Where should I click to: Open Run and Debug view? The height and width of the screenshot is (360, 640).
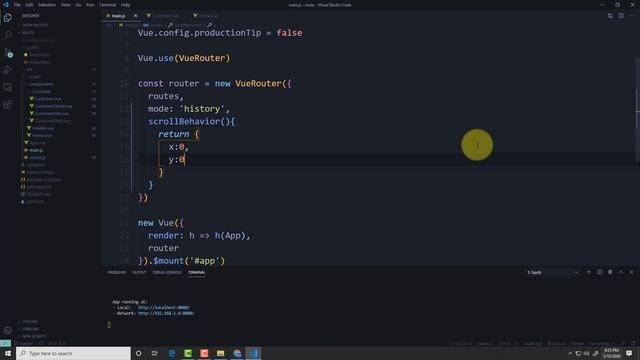[x=8, y=70]
